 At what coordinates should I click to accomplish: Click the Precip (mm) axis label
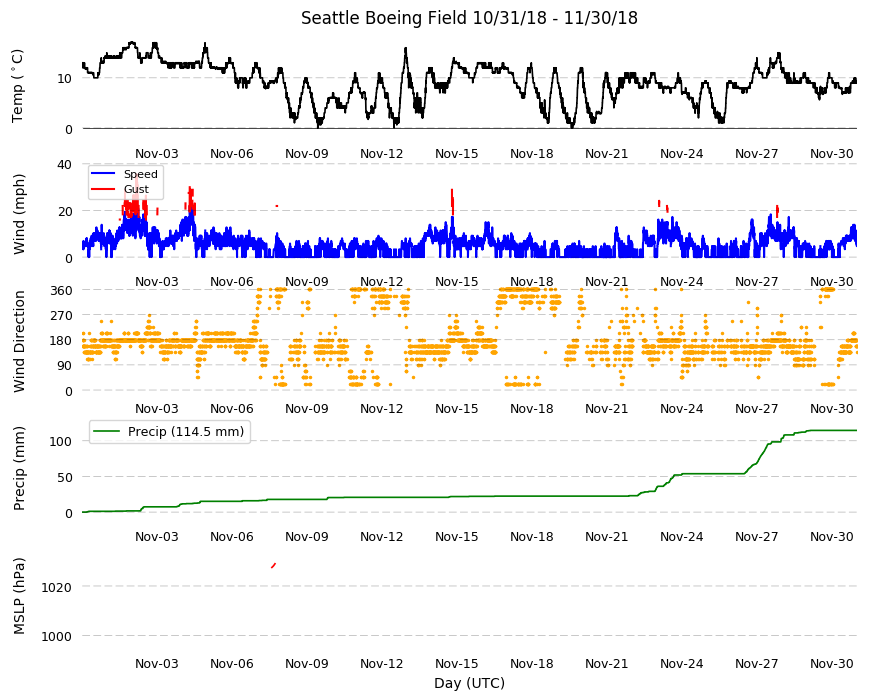19,468
